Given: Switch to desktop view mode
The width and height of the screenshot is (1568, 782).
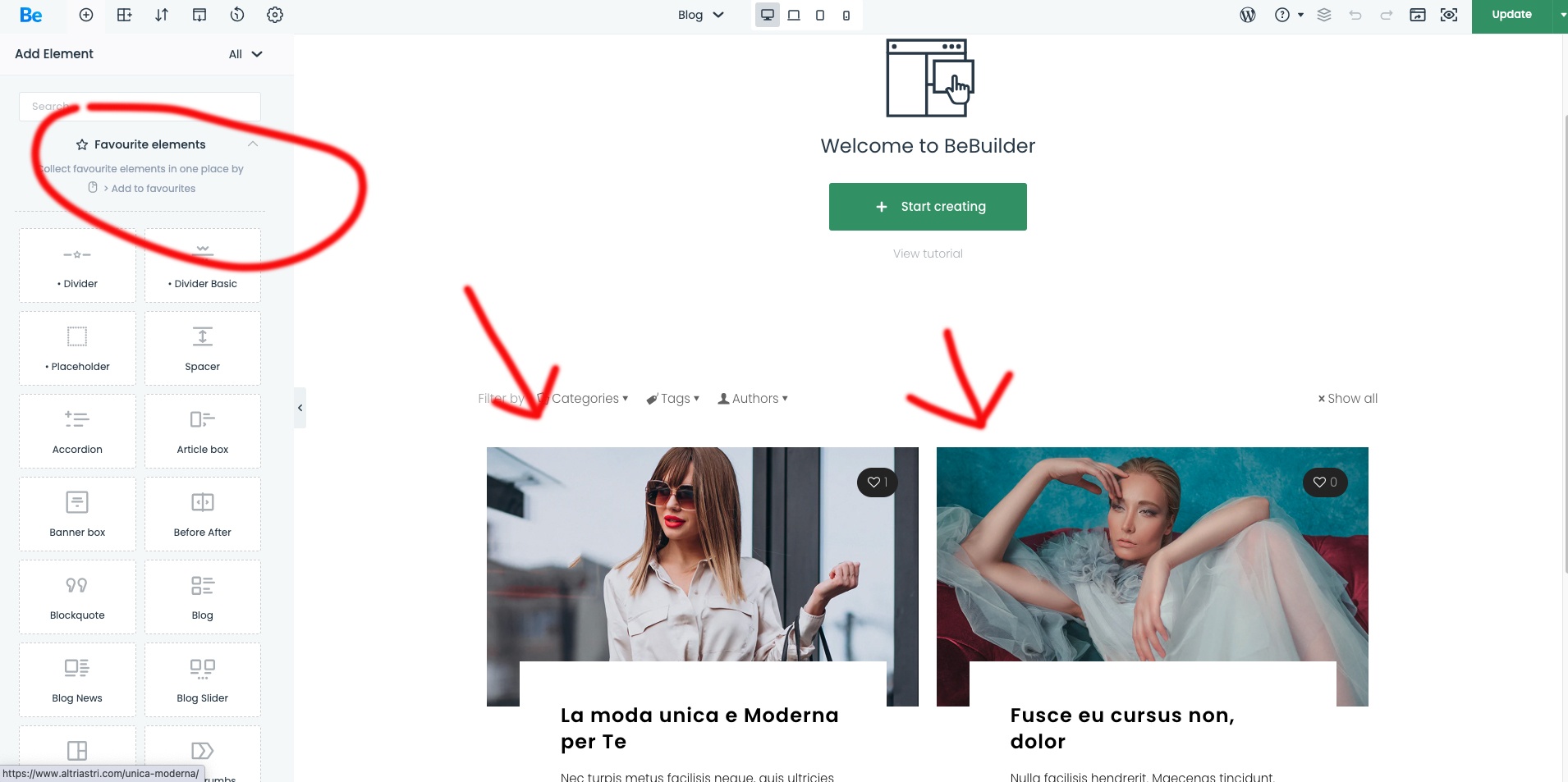Looking at the screenshot, I should 768,15.
